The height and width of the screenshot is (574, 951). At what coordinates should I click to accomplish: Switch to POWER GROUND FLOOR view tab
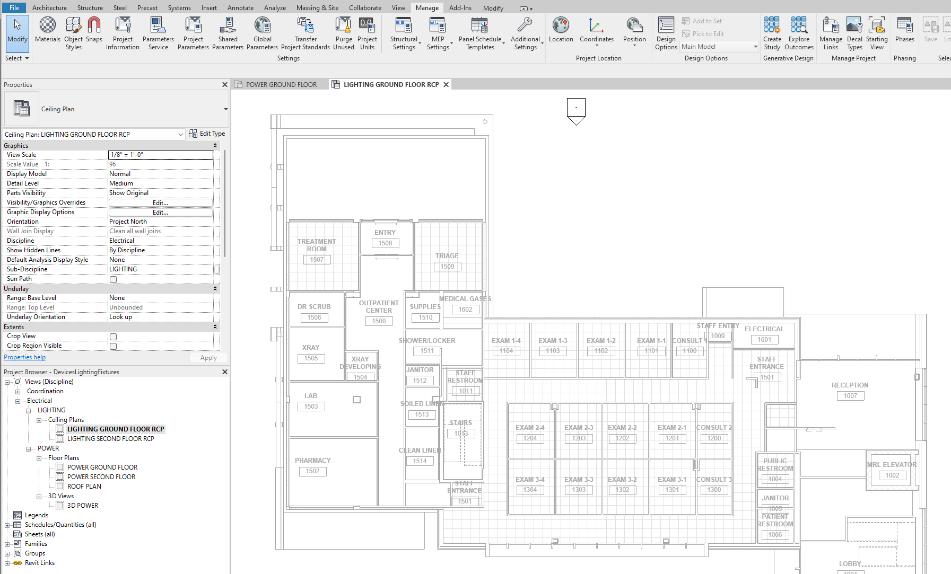coord(281,85)
